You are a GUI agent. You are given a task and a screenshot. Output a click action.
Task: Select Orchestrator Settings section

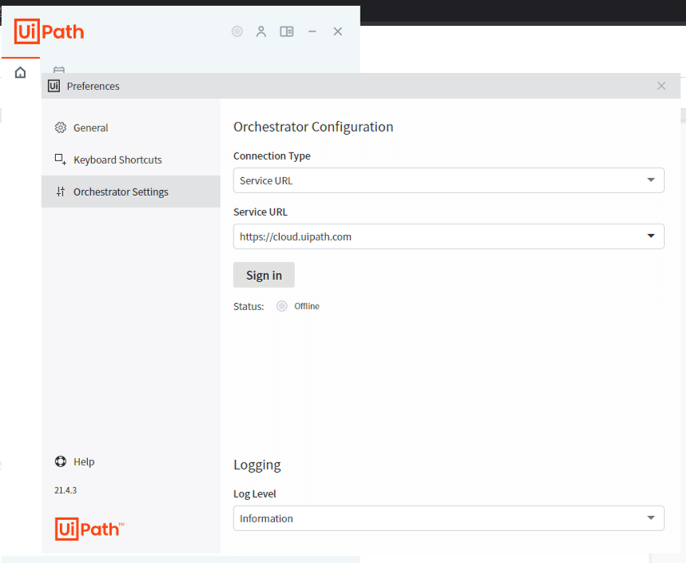(120, 192)
